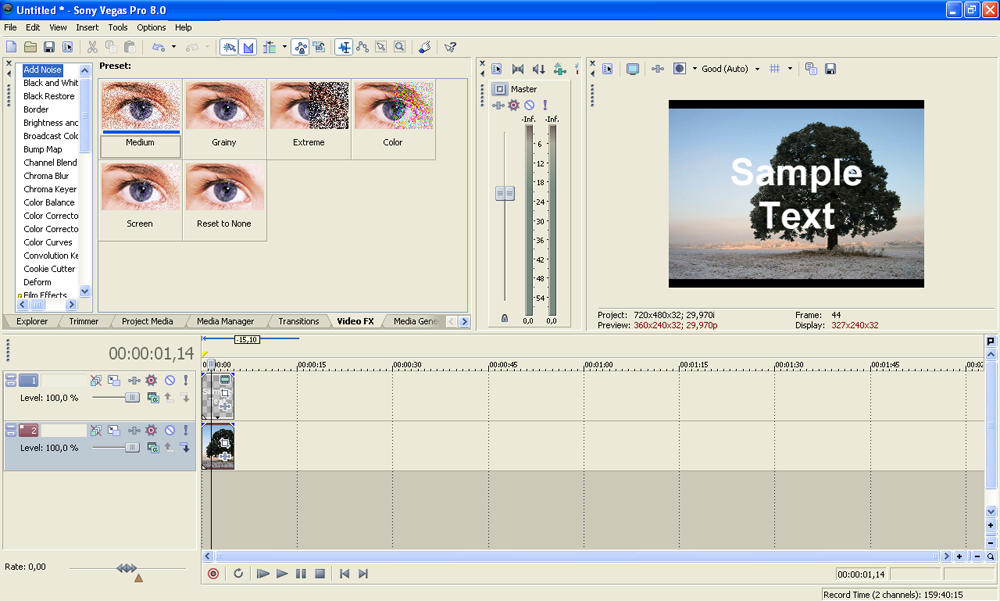Toggle Enable Snapping button
Viewport: 1000px width, 601px height.
point(229,47)
